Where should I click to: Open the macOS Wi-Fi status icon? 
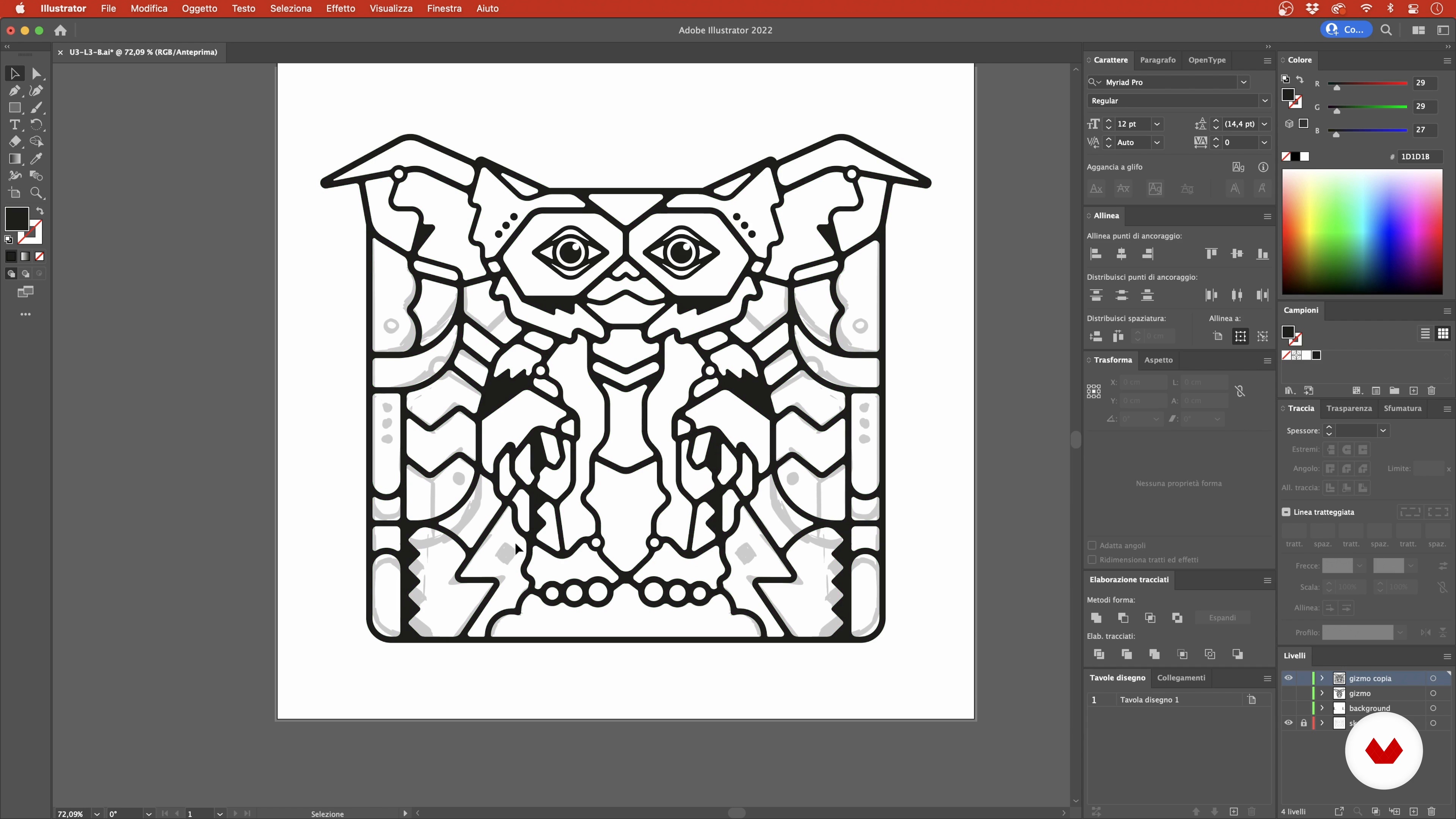point(1365,8)
